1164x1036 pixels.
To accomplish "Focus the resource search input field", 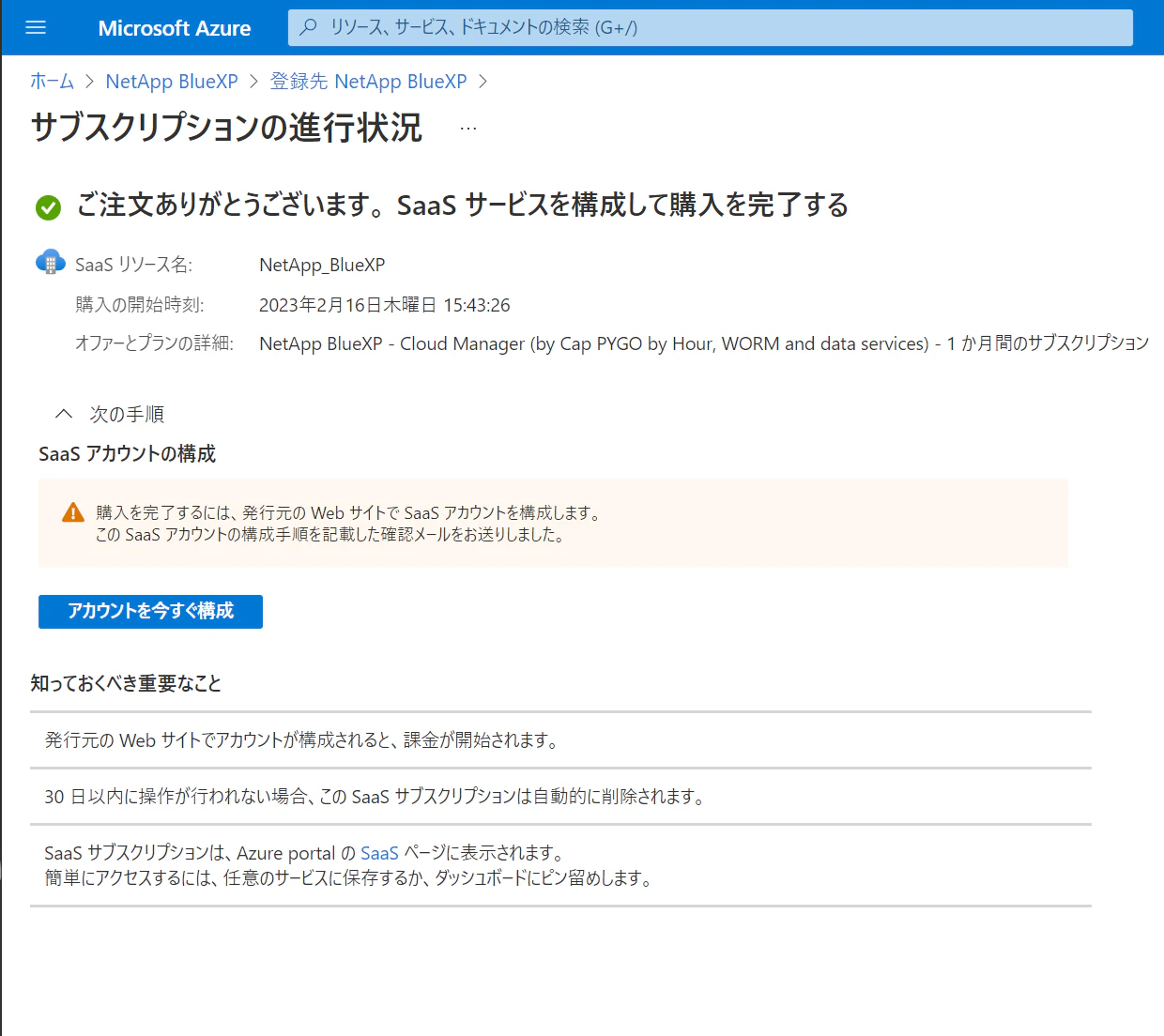I will point(711,27).
